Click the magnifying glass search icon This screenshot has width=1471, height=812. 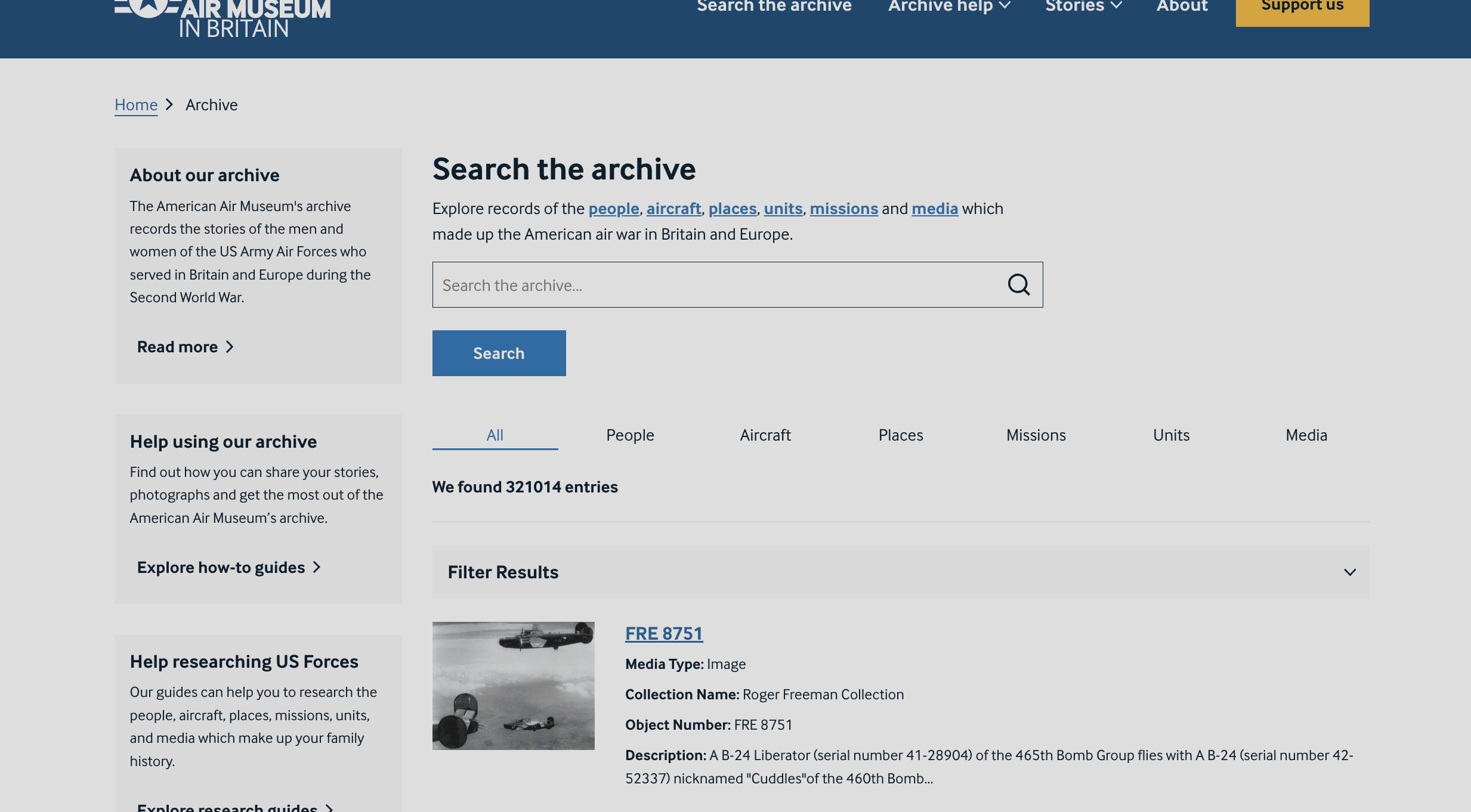(x=1018, y=285)
